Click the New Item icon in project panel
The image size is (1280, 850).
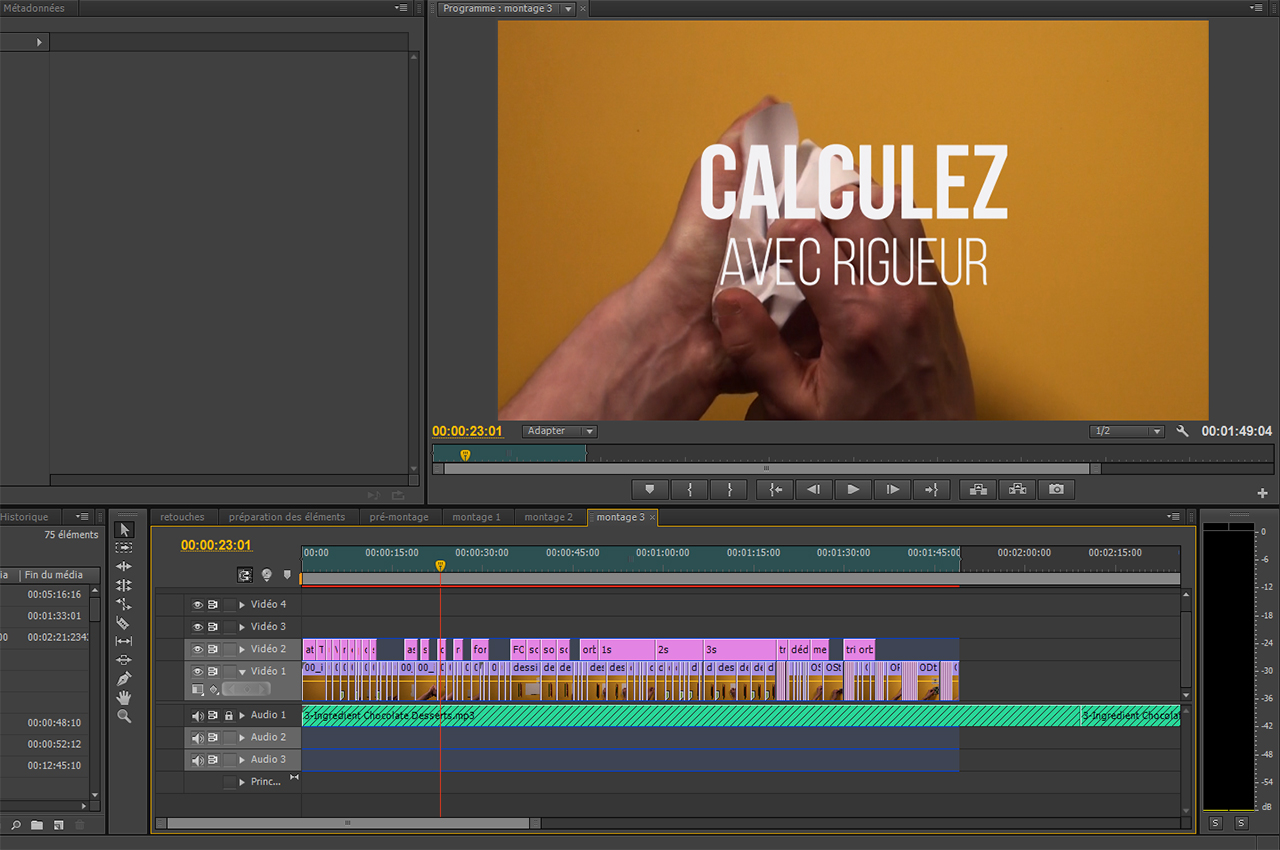pos(59,825)
